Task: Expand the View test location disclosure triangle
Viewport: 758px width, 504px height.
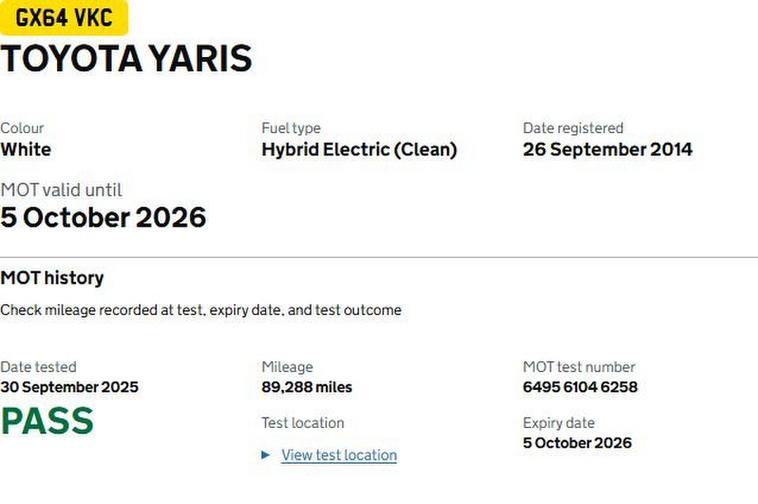Action: click(266, 455)
